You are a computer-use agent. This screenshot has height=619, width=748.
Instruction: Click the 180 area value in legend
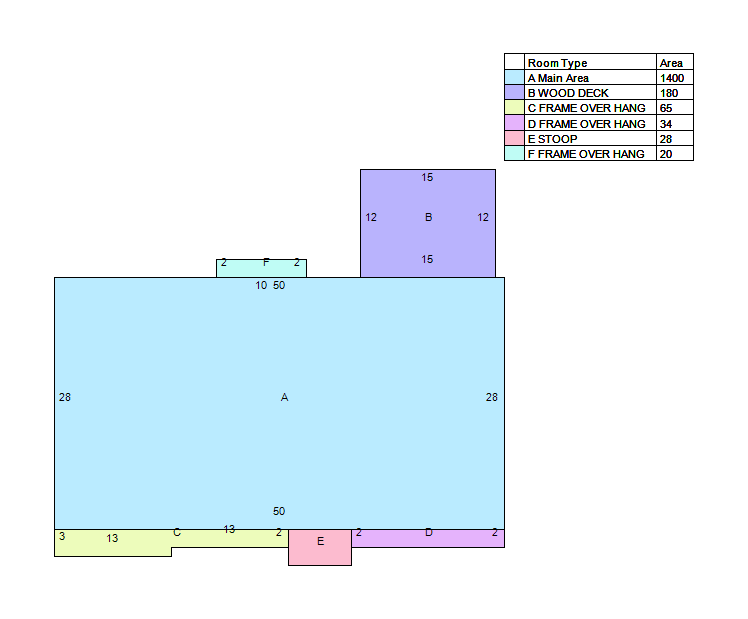tap(669, 93)
